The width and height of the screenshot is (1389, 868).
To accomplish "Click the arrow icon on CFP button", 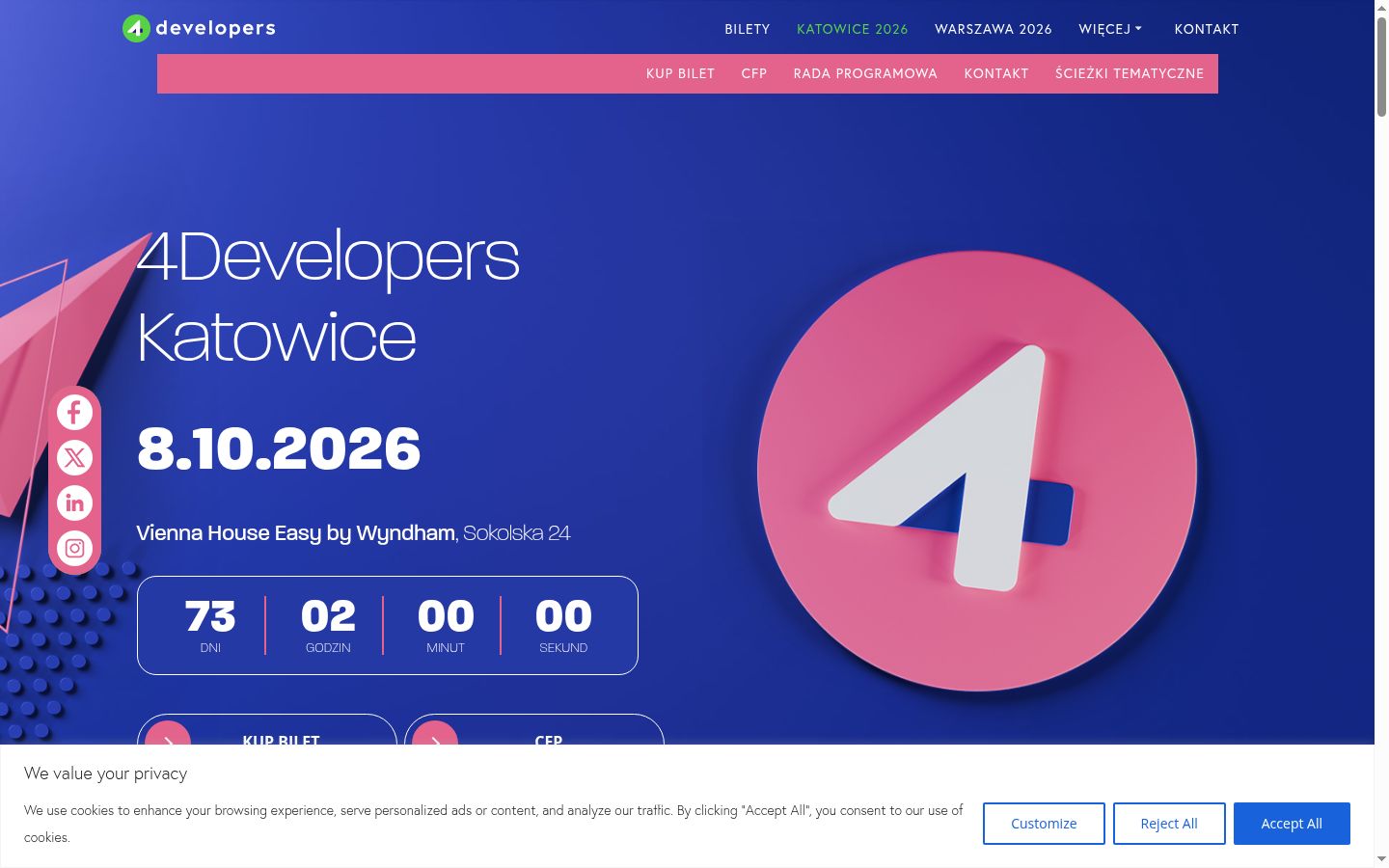I will point(435,733).
